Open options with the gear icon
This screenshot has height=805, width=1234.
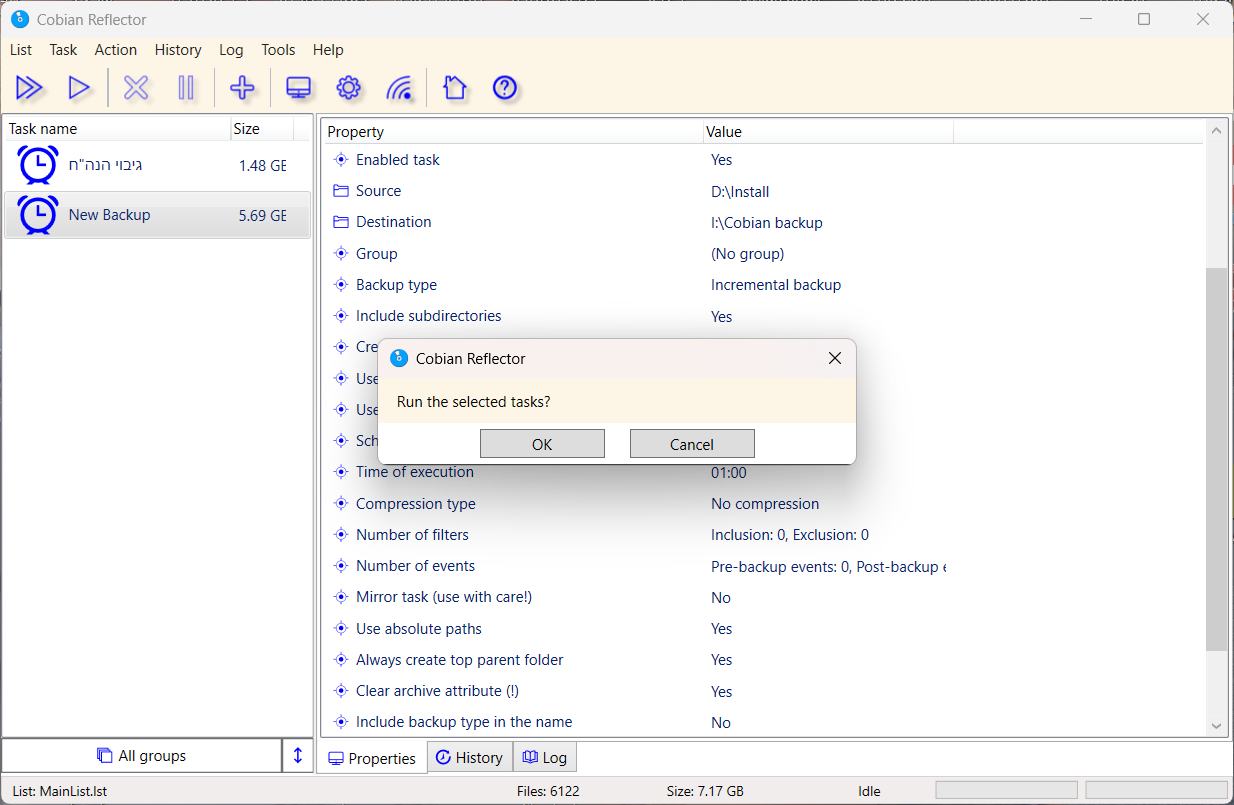(348, 88)
